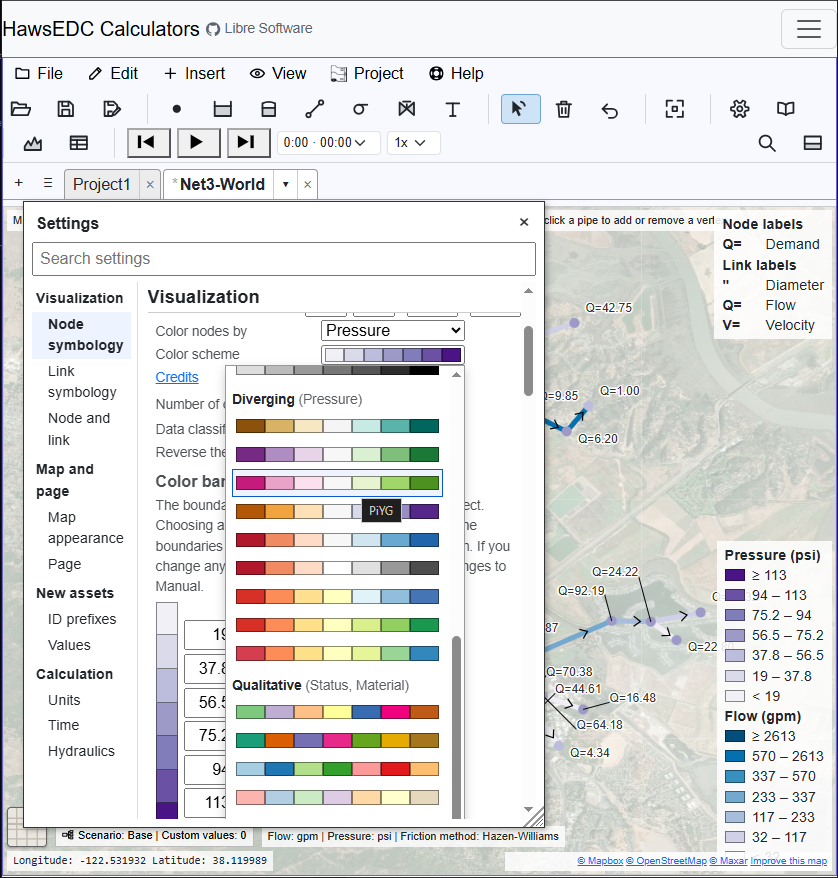Close the Project1 tab
The width and height of the screenshot is (838, 878).
coord(150,184)
